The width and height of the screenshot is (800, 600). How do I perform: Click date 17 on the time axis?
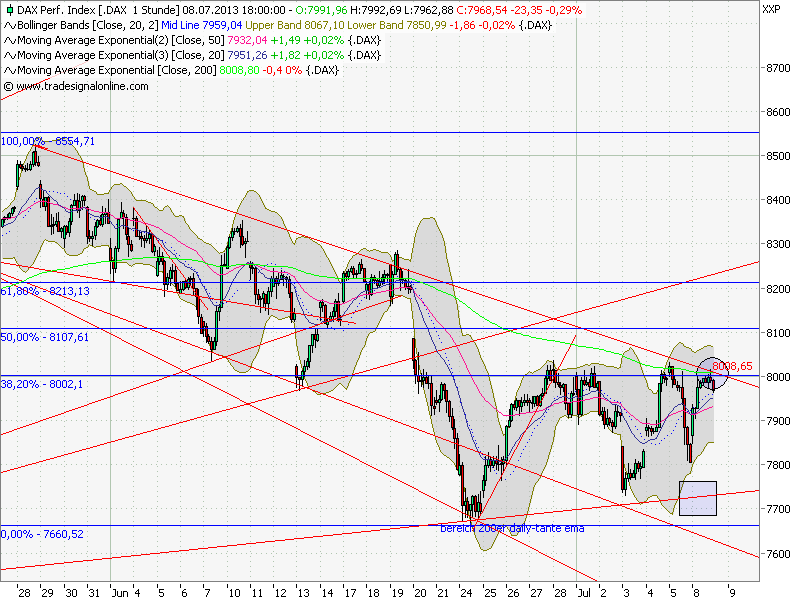click(349, 593)
